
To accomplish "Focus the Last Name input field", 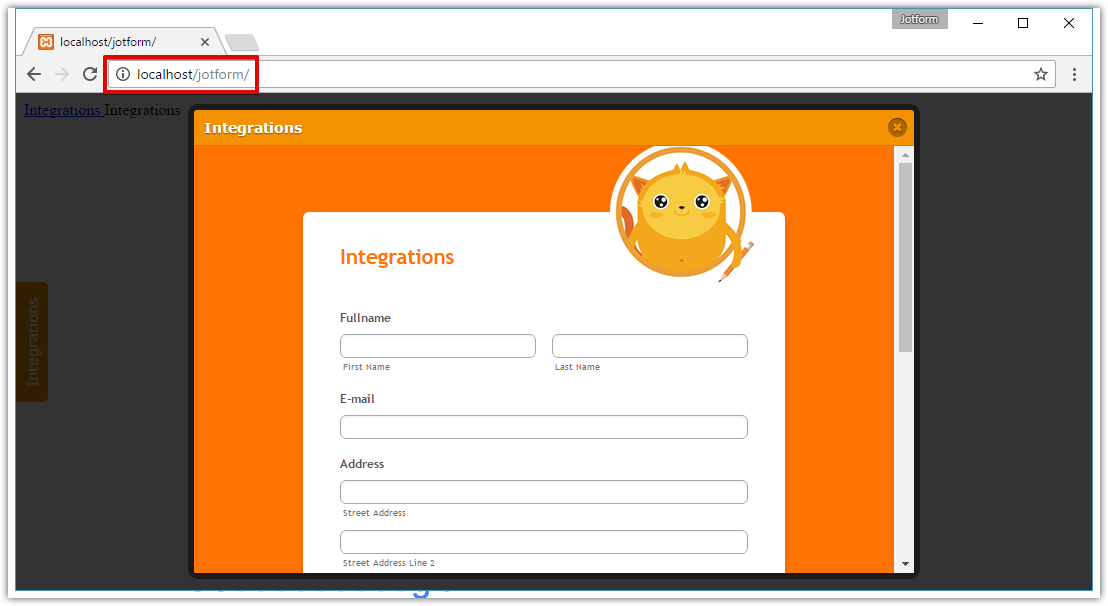I will [649, 345].
